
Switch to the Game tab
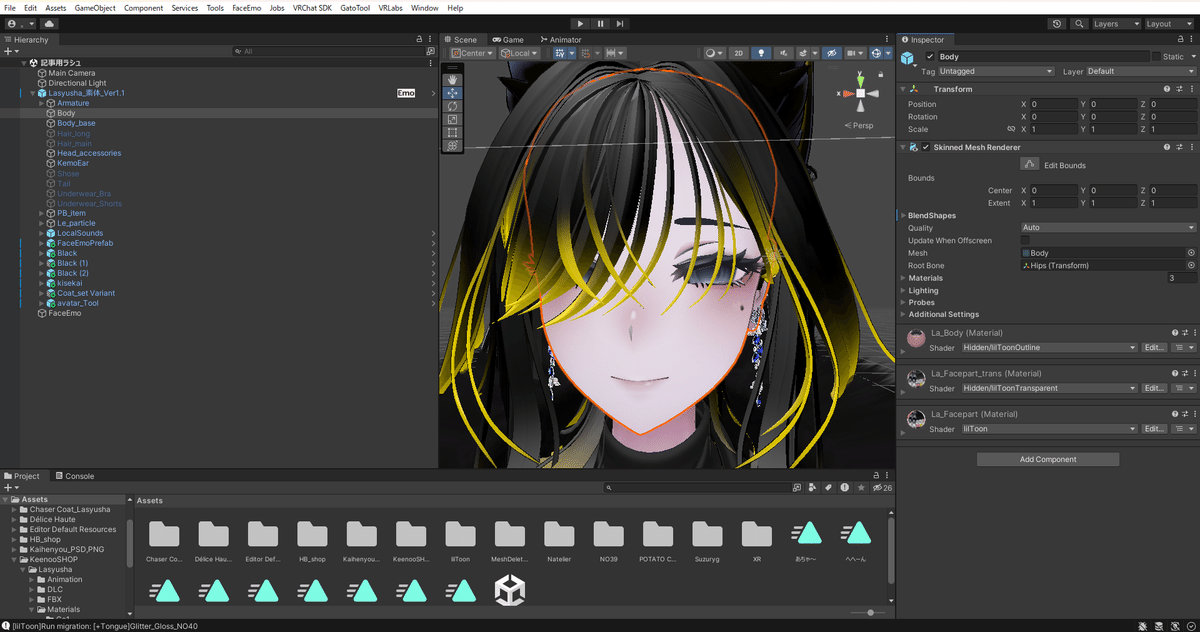click(508, 40)
